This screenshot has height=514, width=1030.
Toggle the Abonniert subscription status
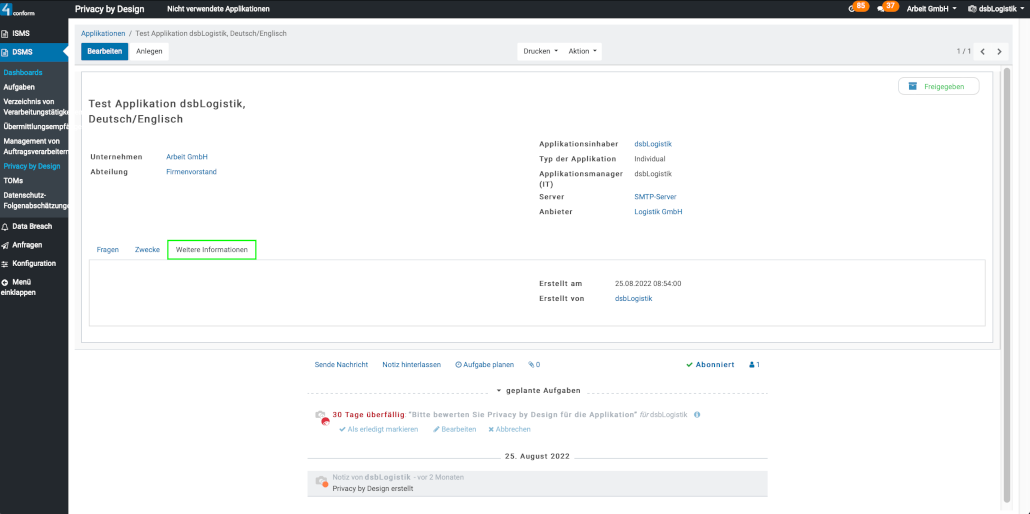[710, 365]
